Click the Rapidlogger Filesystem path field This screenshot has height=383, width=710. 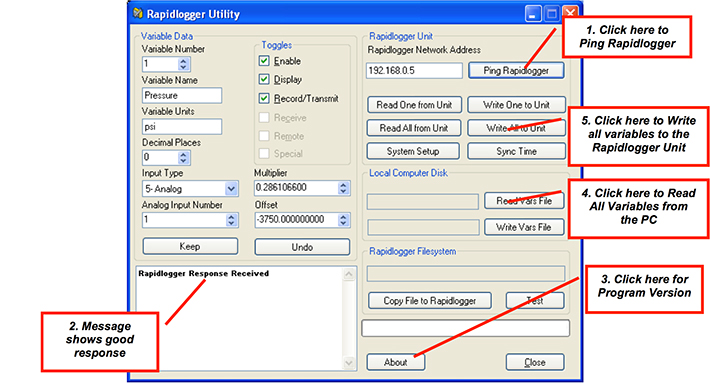click(466, 273)
